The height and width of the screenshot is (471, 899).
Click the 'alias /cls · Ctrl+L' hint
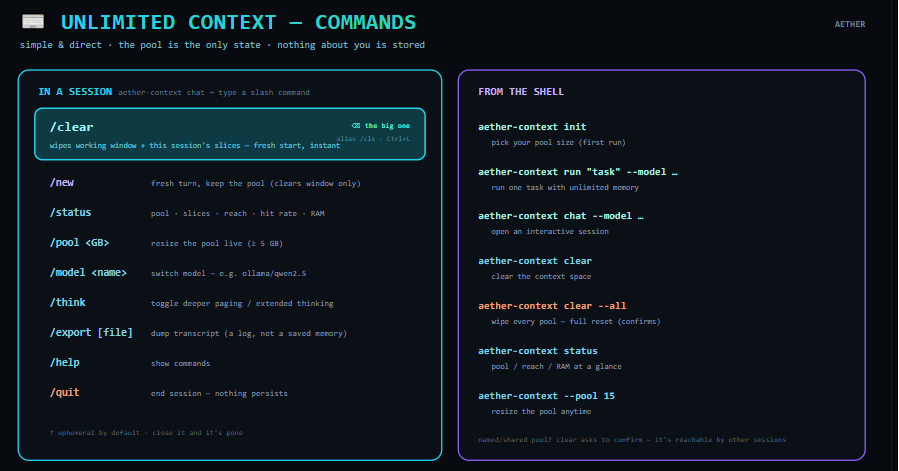(x=373, y=139)
